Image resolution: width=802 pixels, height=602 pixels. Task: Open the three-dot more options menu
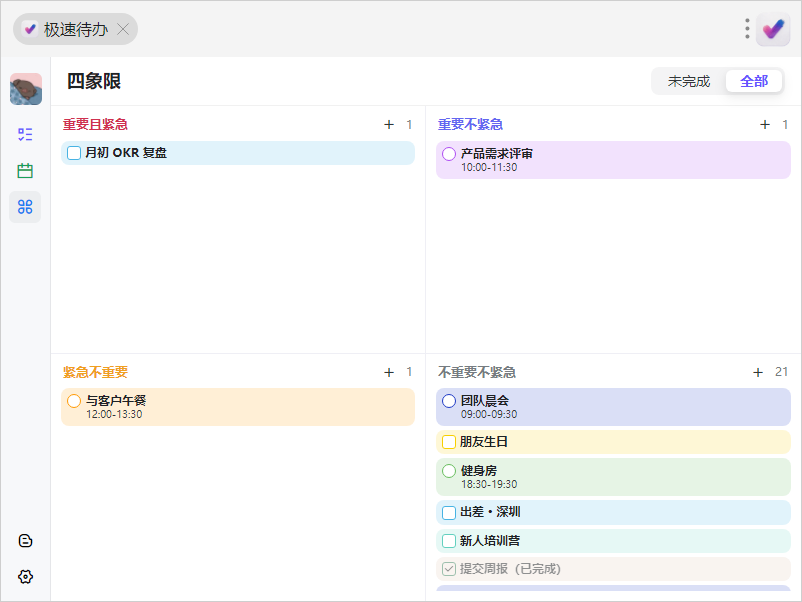coord(747,29)
